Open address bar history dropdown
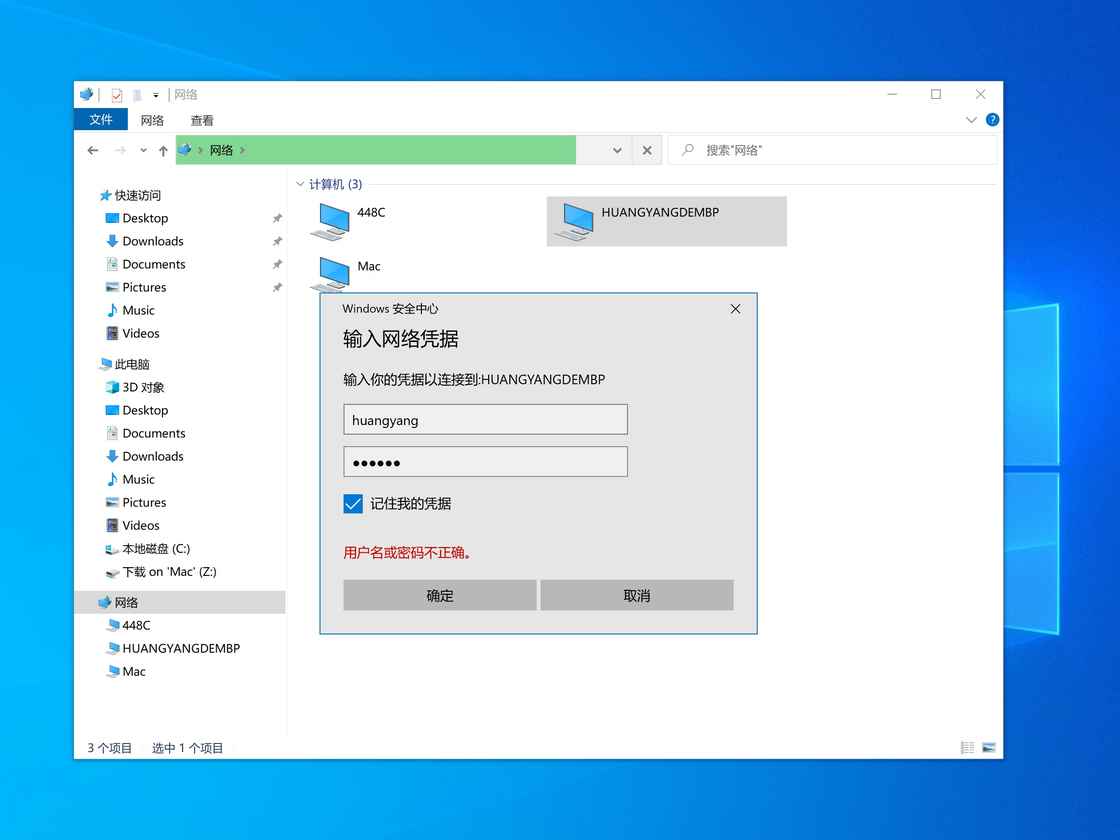The width and height of the screenshot is (1120, 840). 617,151
